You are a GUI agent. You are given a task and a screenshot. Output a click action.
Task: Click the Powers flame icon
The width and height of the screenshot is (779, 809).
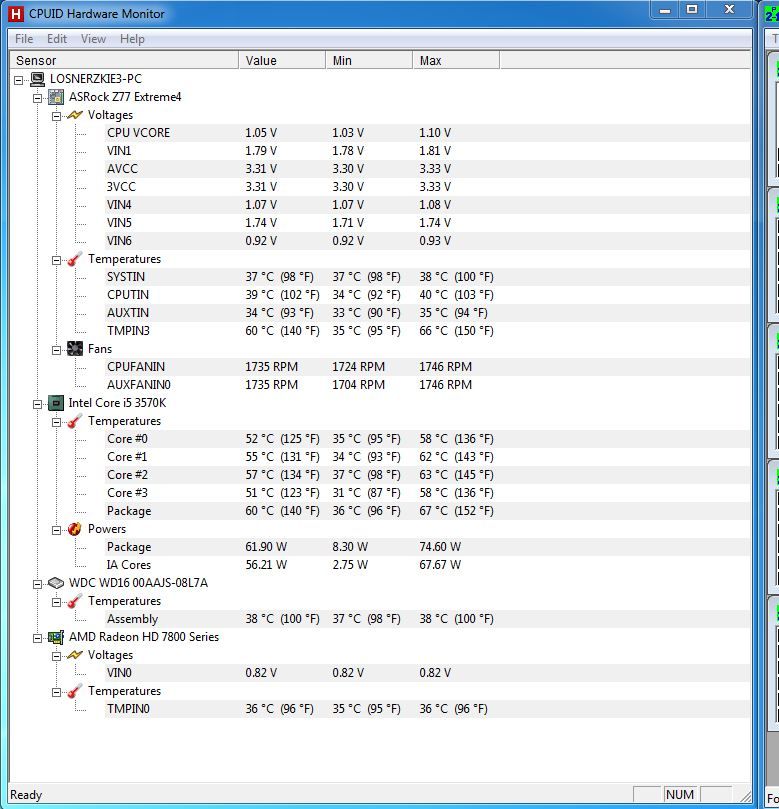[x=75, y=529]
